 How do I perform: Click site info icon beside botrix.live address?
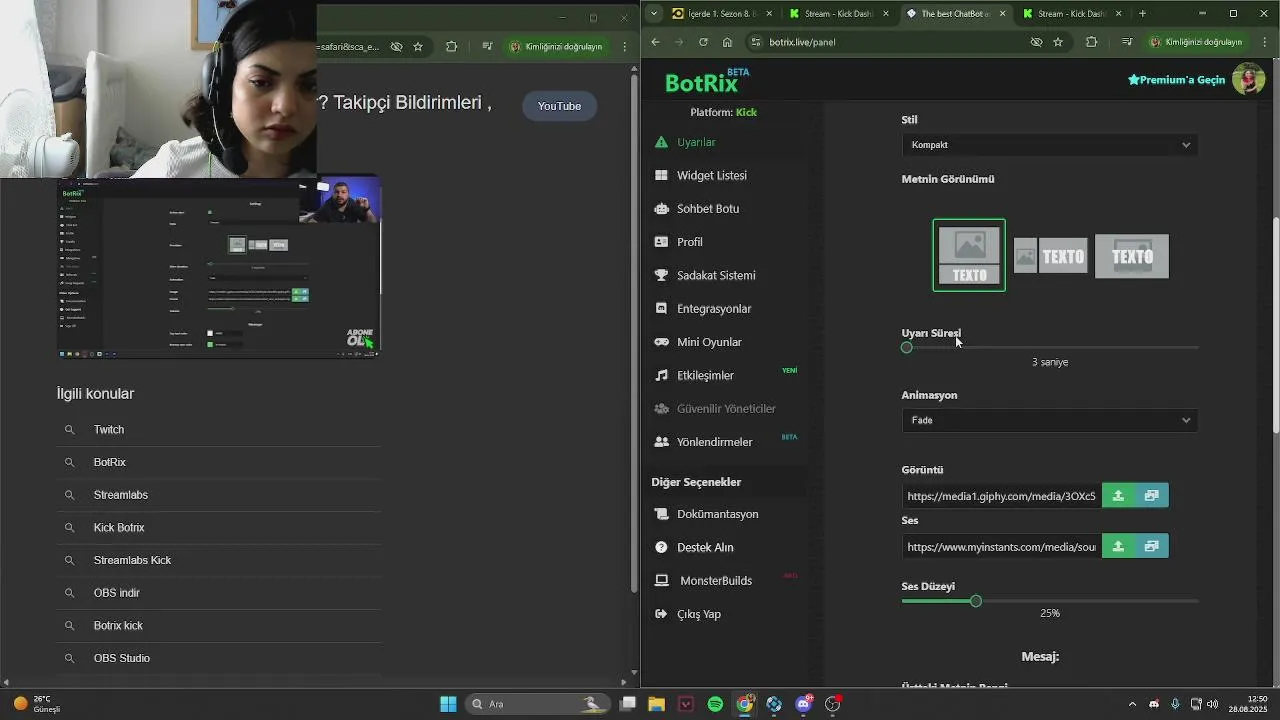(x=756, y=42)
